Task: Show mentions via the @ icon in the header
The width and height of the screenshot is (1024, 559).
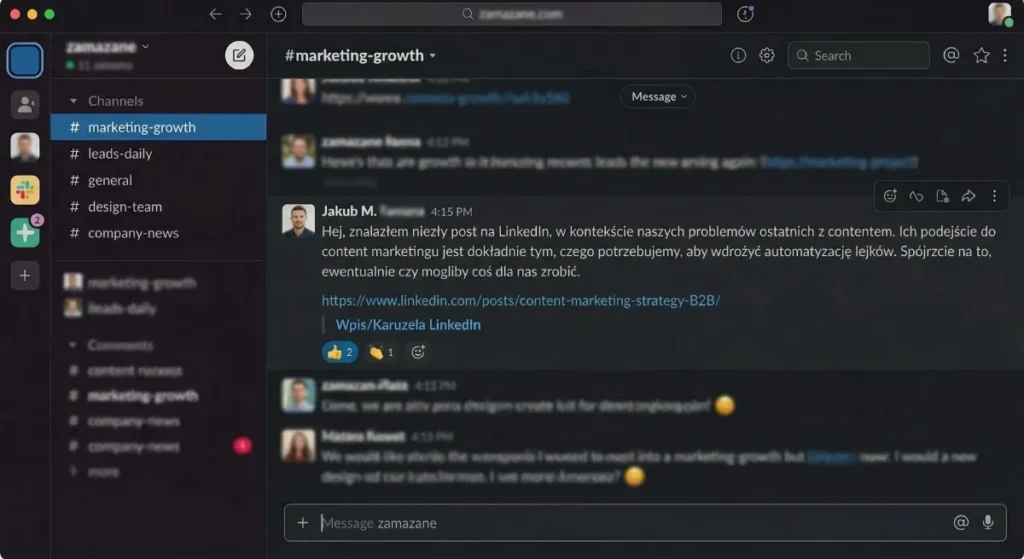Action: pos(951,56)
